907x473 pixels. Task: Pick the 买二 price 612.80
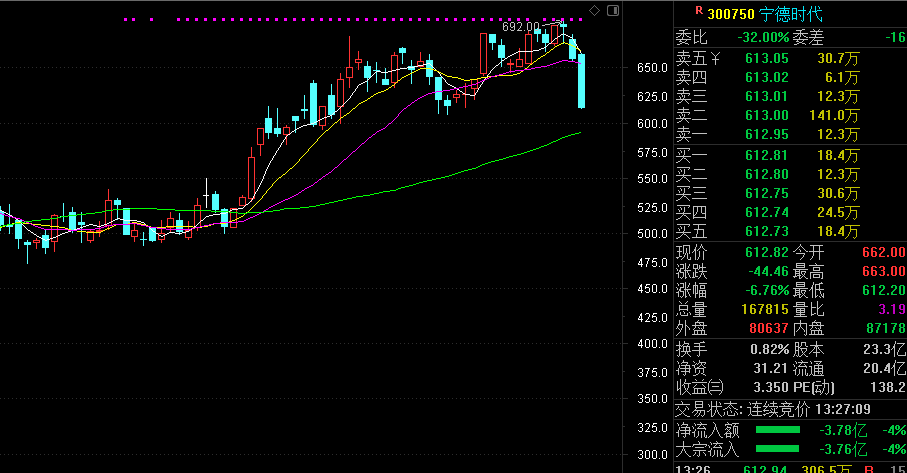click(766, 174)
